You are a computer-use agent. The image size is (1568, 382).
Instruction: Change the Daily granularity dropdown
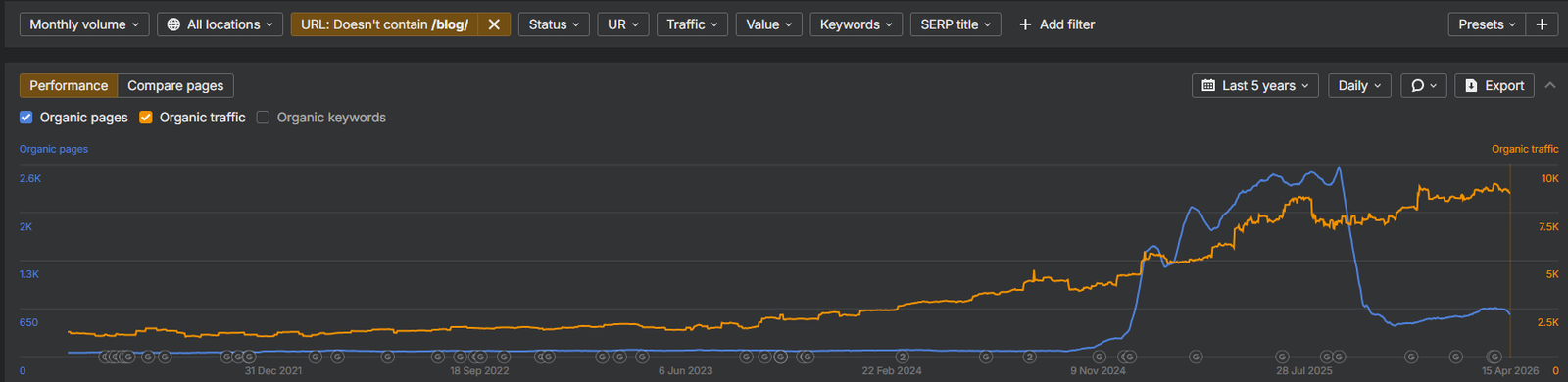(1359, 86)
